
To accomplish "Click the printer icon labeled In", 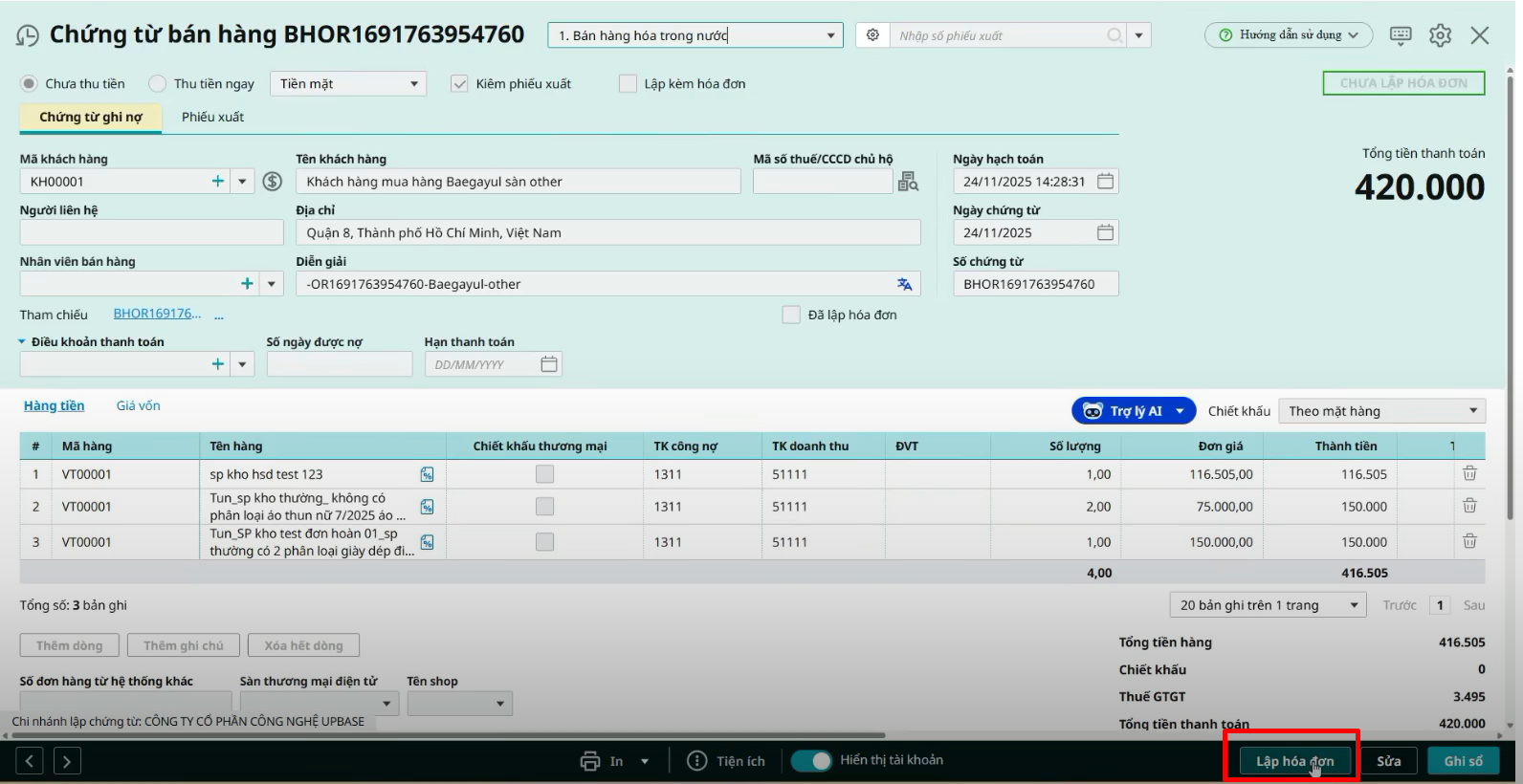I will pos(590,761).
